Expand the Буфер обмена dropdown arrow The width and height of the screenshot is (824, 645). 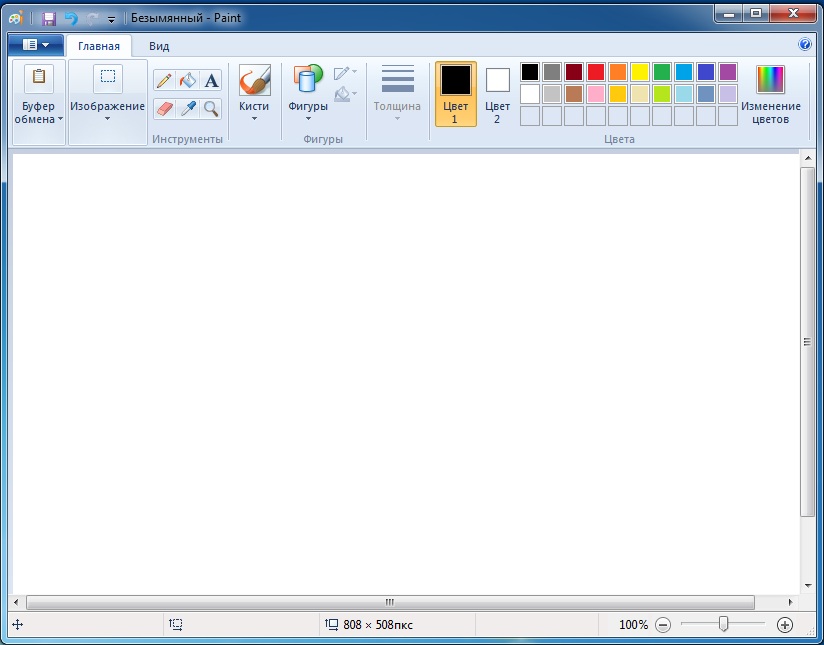pyautogui.click(x=60, y=119)
